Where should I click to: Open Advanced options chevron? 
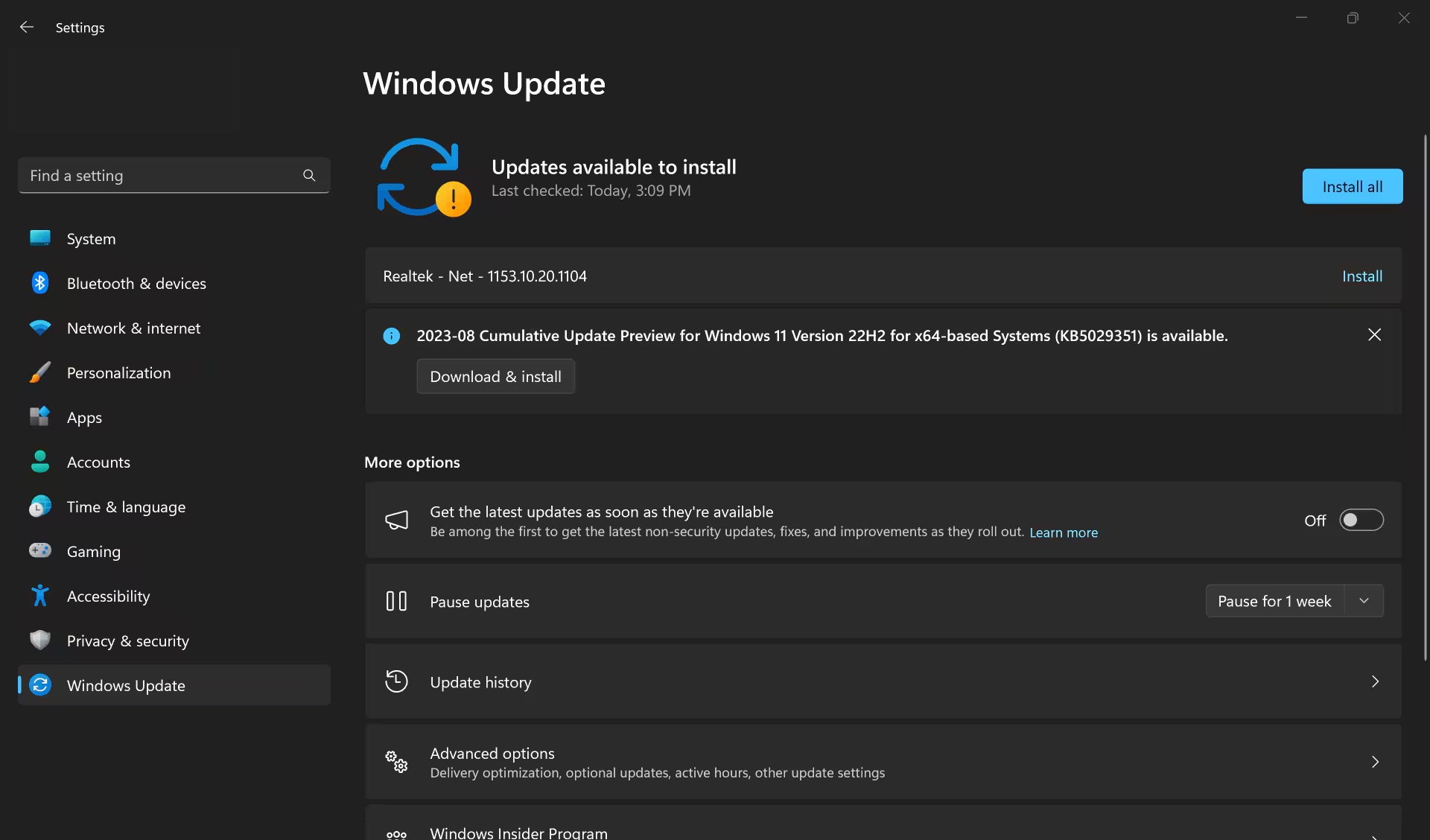coord(1375,762)
